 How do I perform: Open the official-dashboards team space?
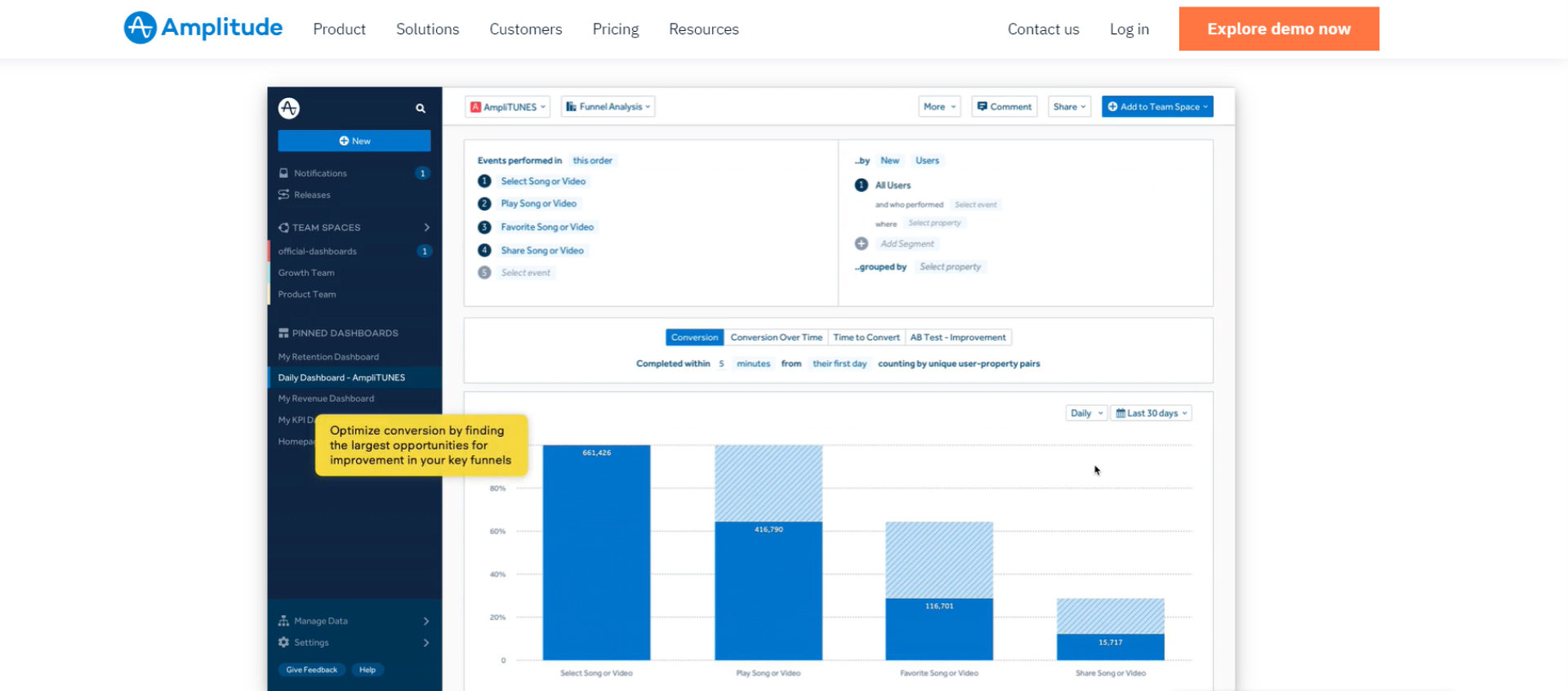tap(317, 251)
